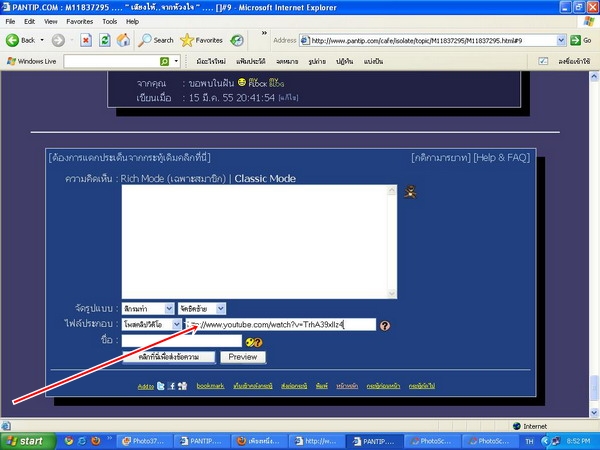Open the Tools menu
Viewport: 600px width, 450px height.
[109, 21]
